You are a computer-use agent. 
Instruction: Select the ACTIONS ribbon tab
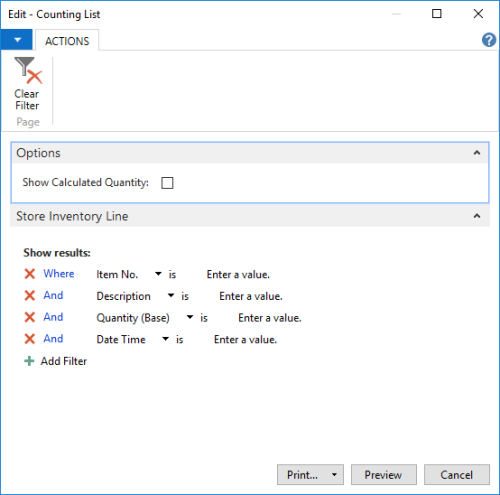[67, 41]
